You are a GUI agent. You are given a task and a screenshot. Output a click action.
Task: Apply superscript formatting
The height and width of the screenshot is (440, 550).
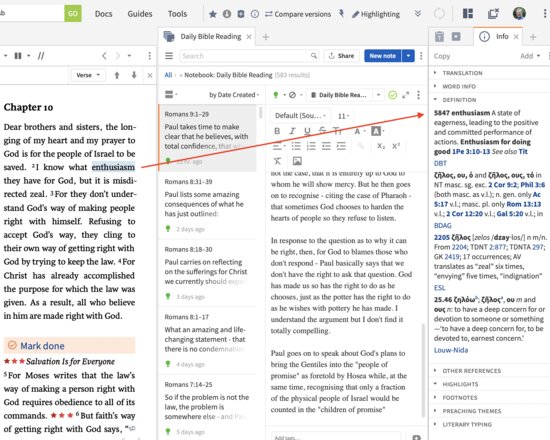[x=396, y=146]
